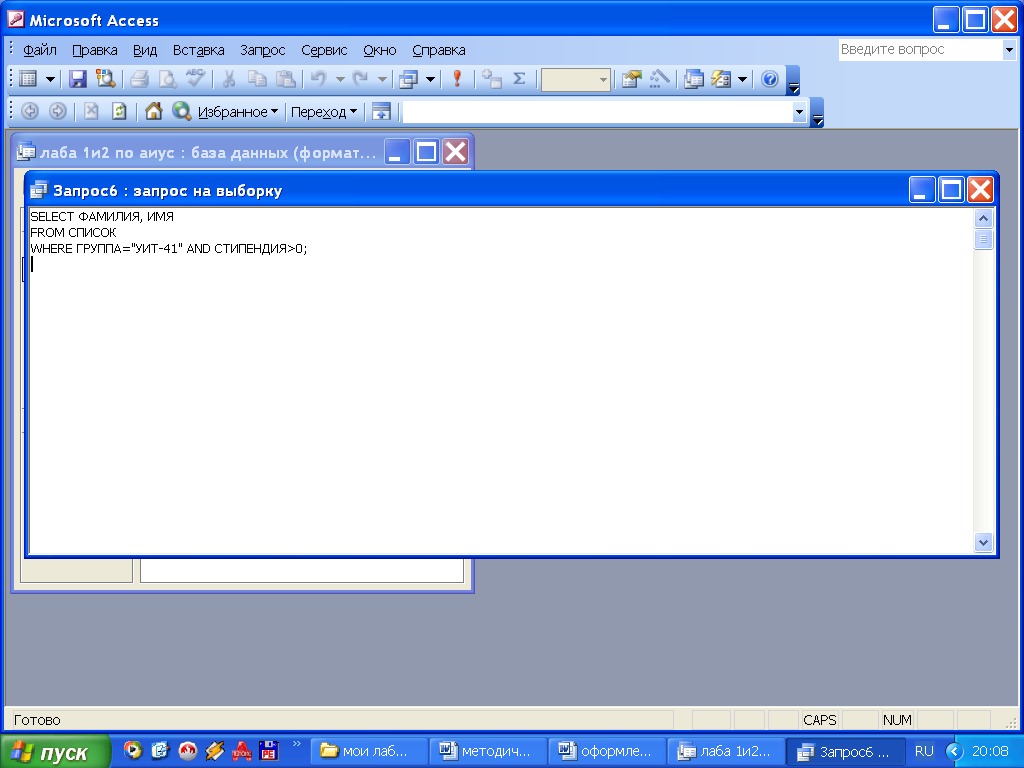Click the FROM СПИСОК line
The image size is (1024, 768).
73,232
